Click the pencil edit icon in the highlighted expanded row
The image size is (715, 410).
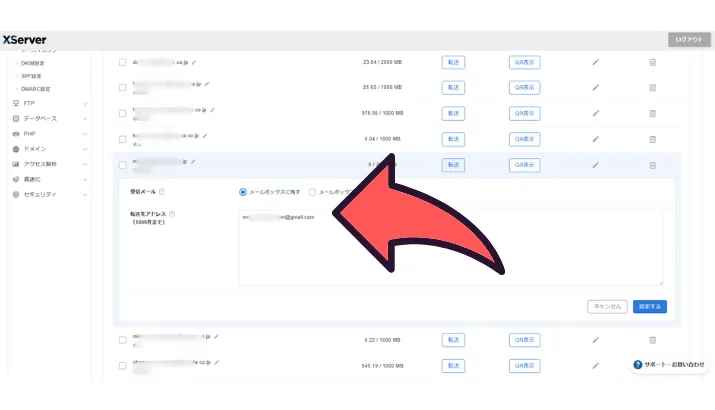coord(596,165)
